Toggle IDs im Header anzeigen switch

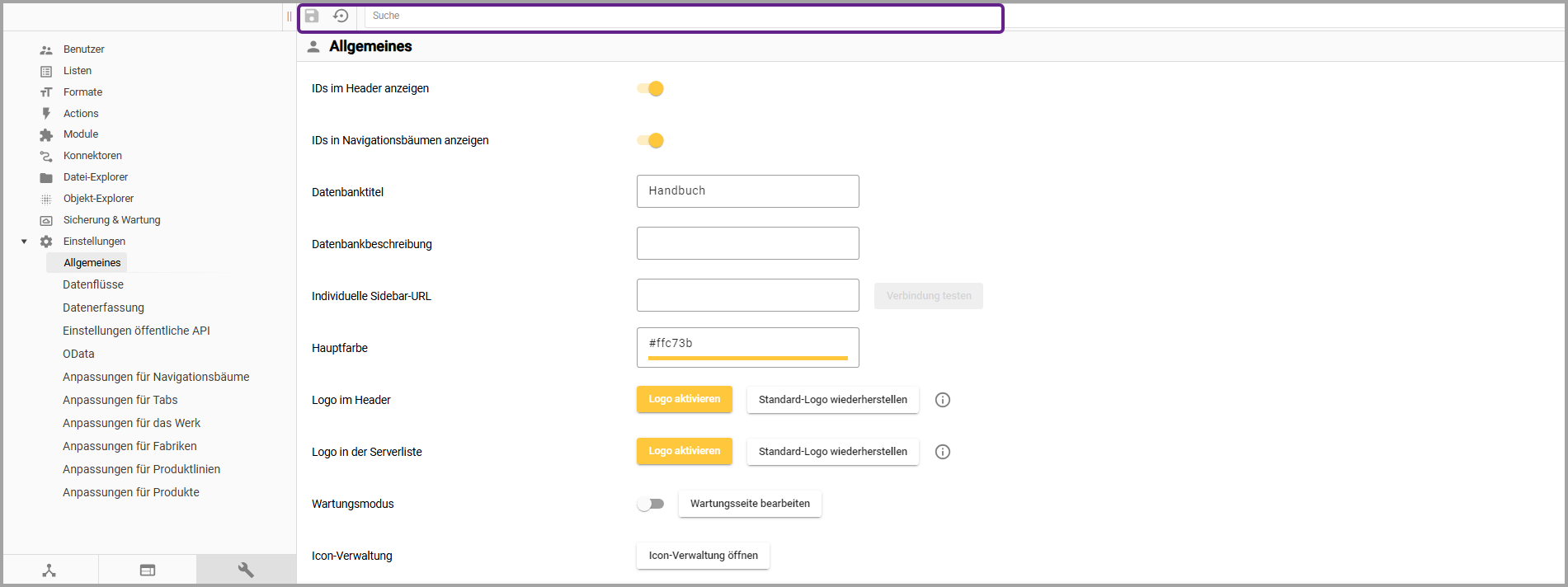click(651, 88)
